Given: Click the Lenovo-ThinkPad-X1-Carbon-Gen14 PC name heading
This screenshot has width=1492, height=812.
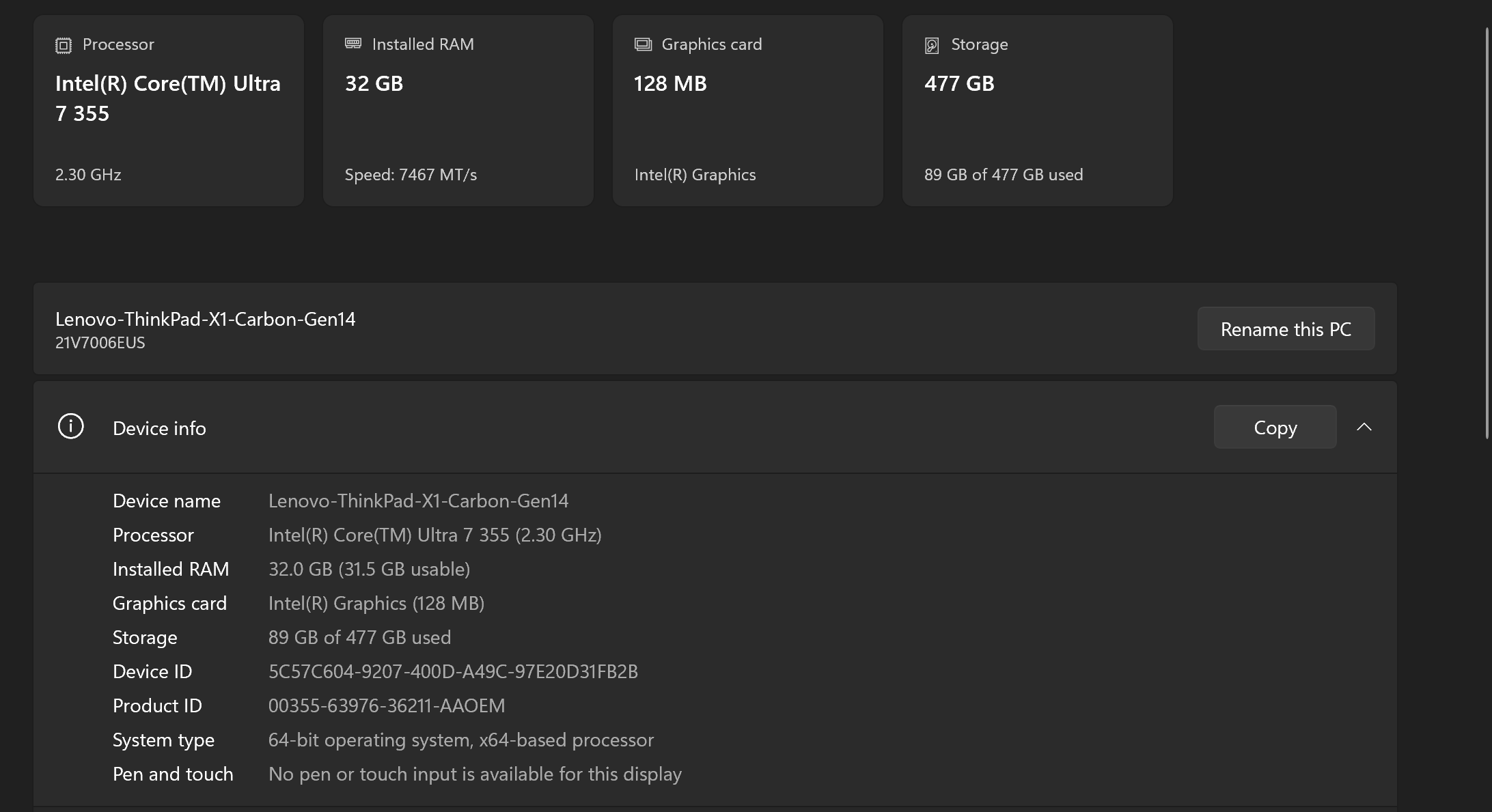Looking at the screenshot, I should click(x=206, y=319).
